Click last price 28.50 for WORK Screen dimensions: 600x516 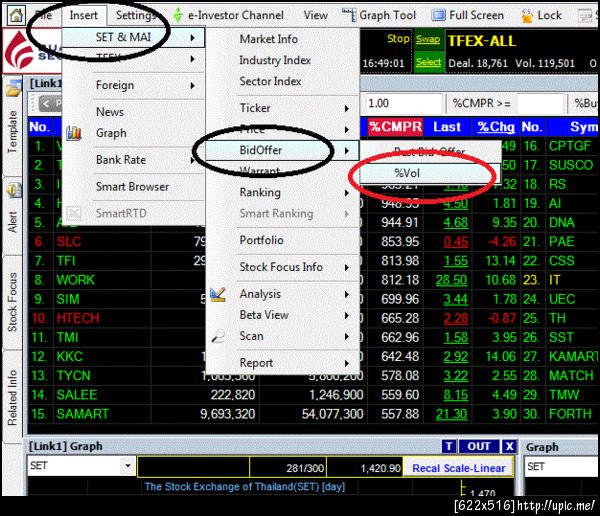tap(452, 280)
